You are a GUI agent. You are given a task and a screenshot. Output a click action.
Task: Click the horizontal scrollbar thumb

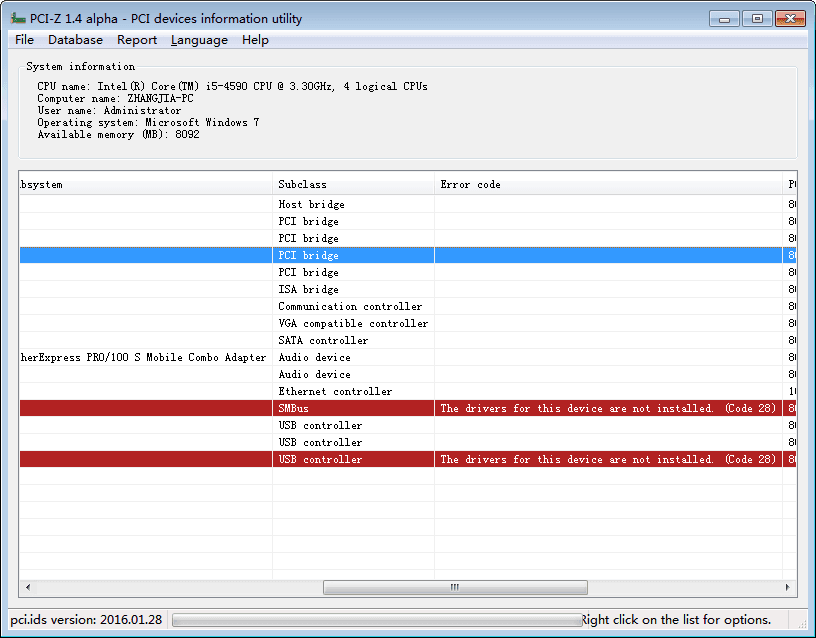pos(455,588)
